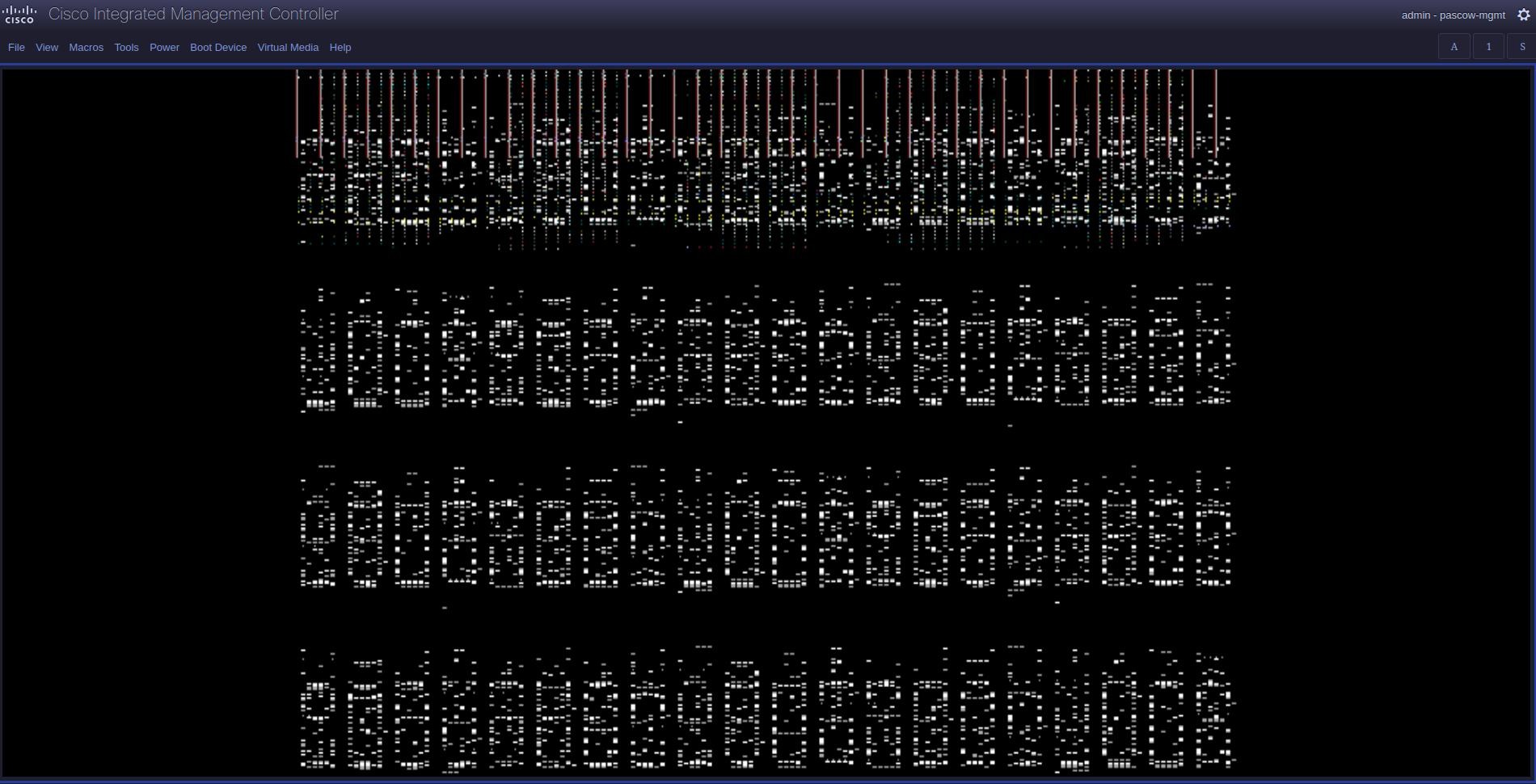Image resolution: width=1536 pixels, height=784 pixels.
Task: Expand the Tools menu
Action: 126,47
